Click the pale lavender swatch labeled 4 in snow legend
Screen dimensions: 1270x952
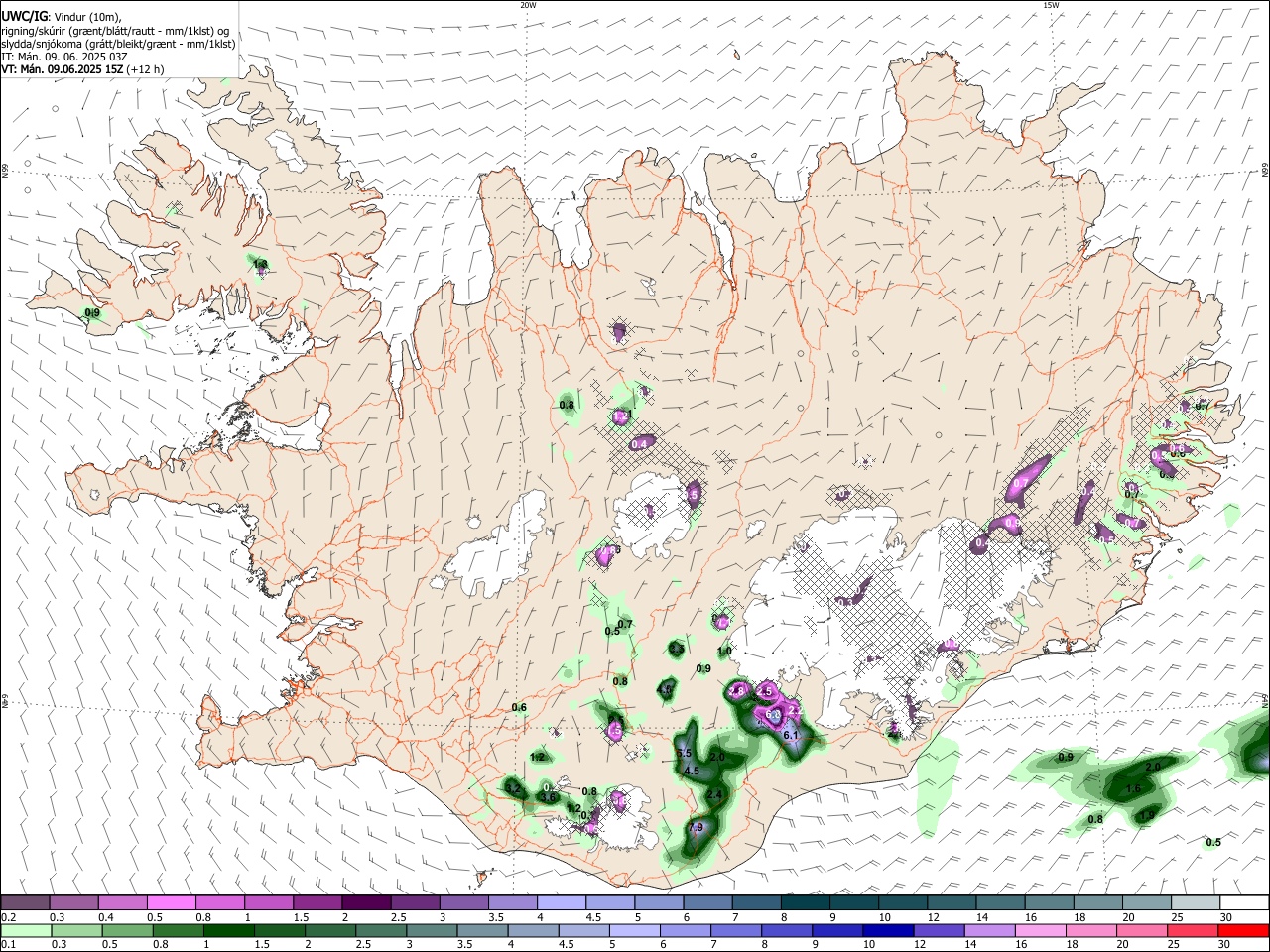coord(562,902)
